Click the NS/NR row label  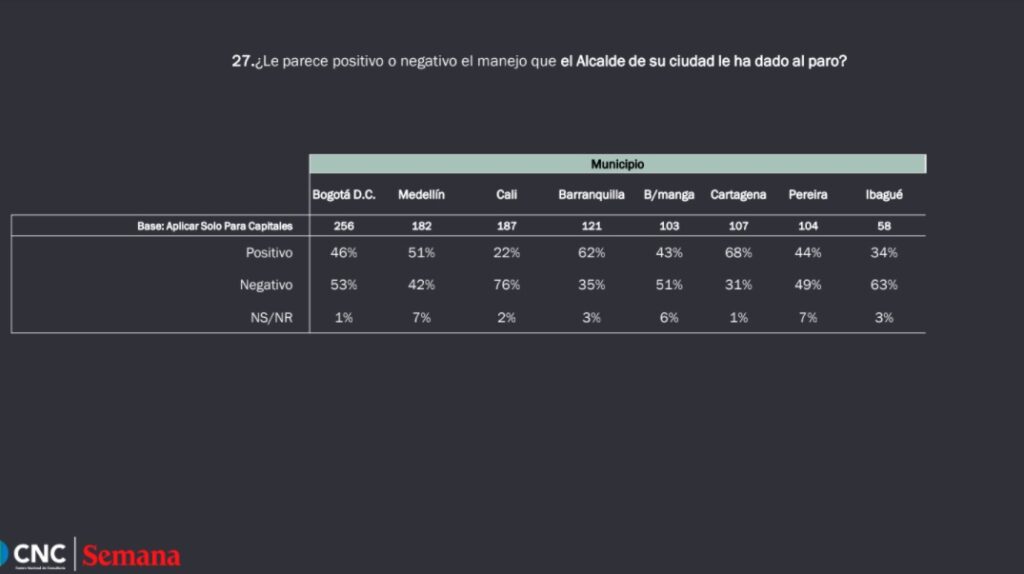click(x=271, y=317)
